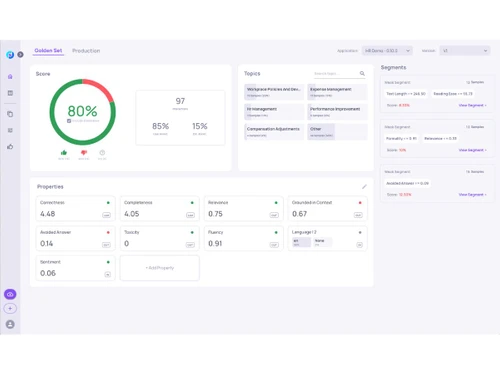This screenshot has height=375, width=500.
Task: Click the gray question icon under the score ring
Action: click(x=102, y=153)
